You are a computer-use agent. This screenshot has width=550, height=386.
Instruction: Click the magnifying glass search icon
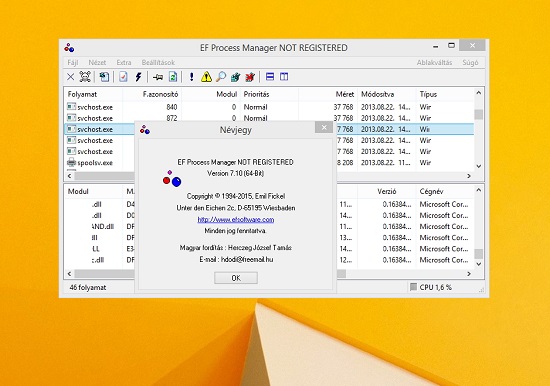click(221, 76)
